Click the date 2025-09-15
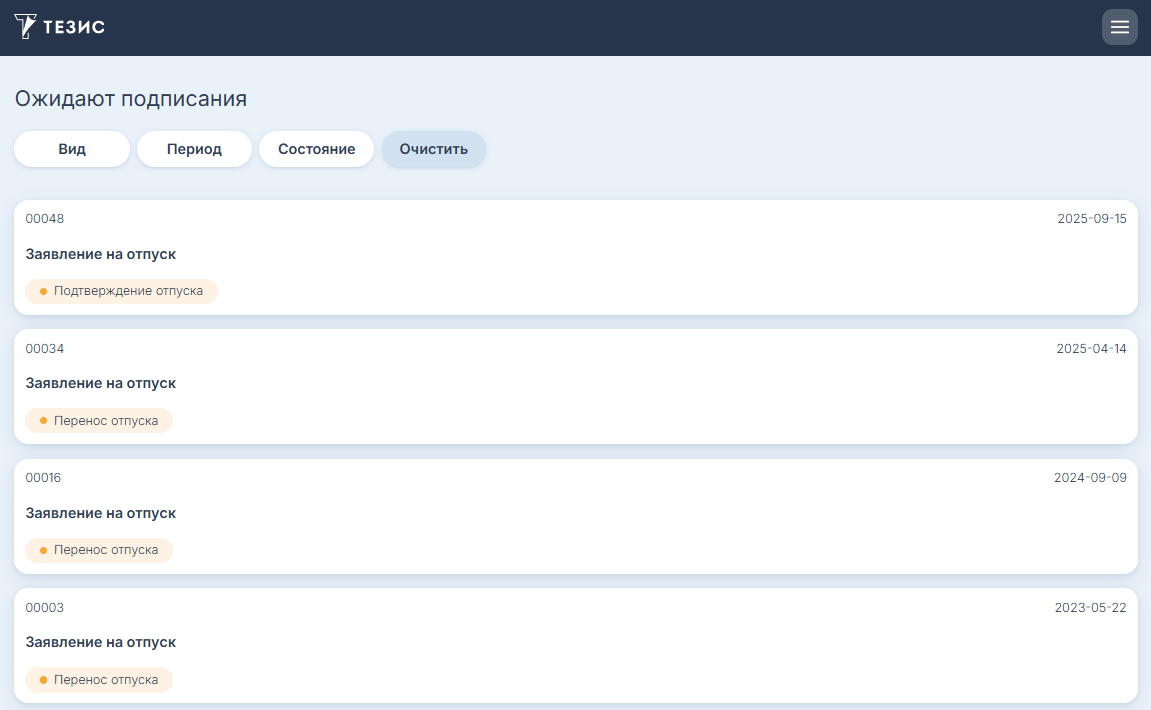This screenshot has height=710, width=1151. point(1091,219)
